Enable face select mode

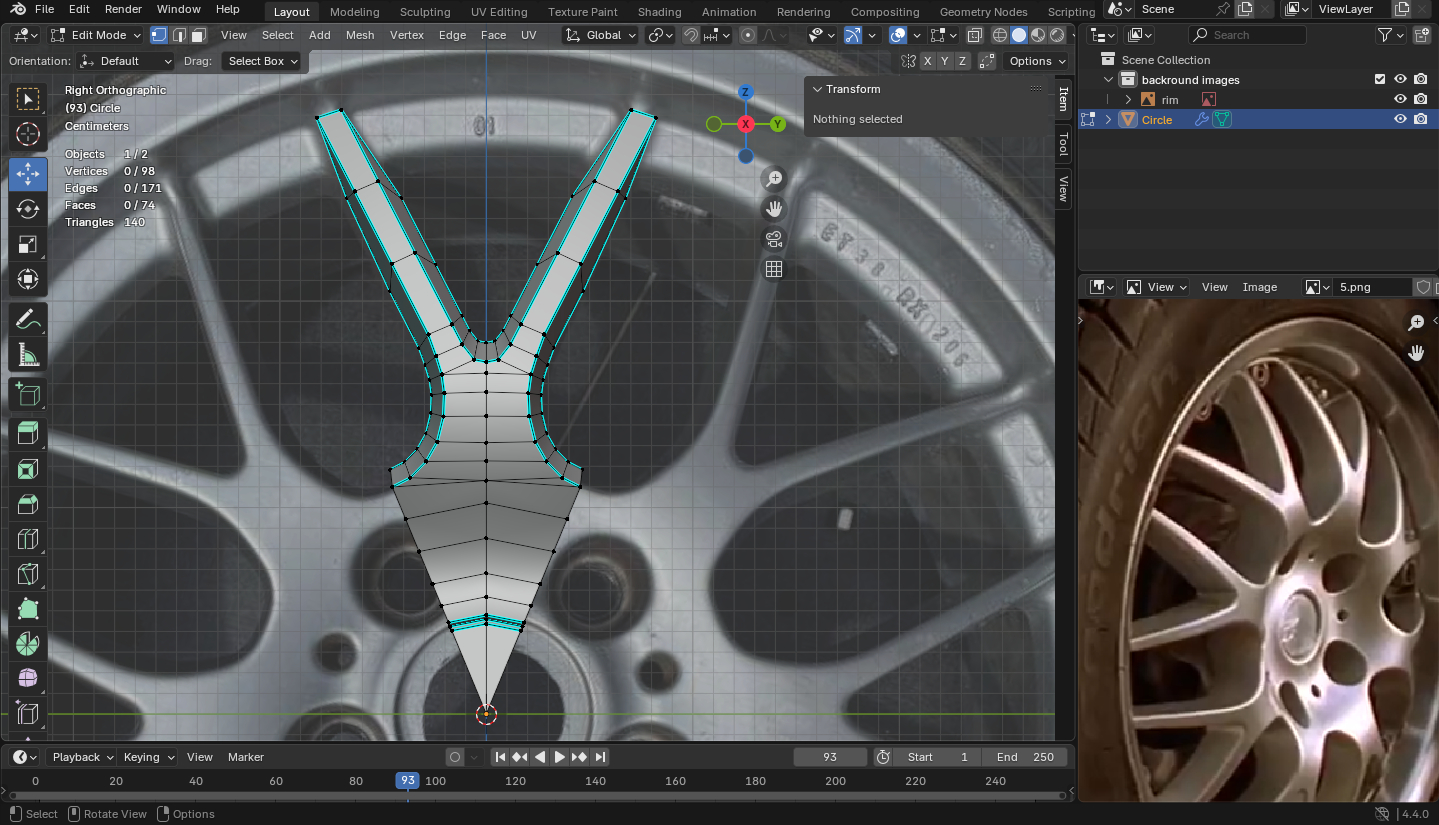click(x=198, y=35)
